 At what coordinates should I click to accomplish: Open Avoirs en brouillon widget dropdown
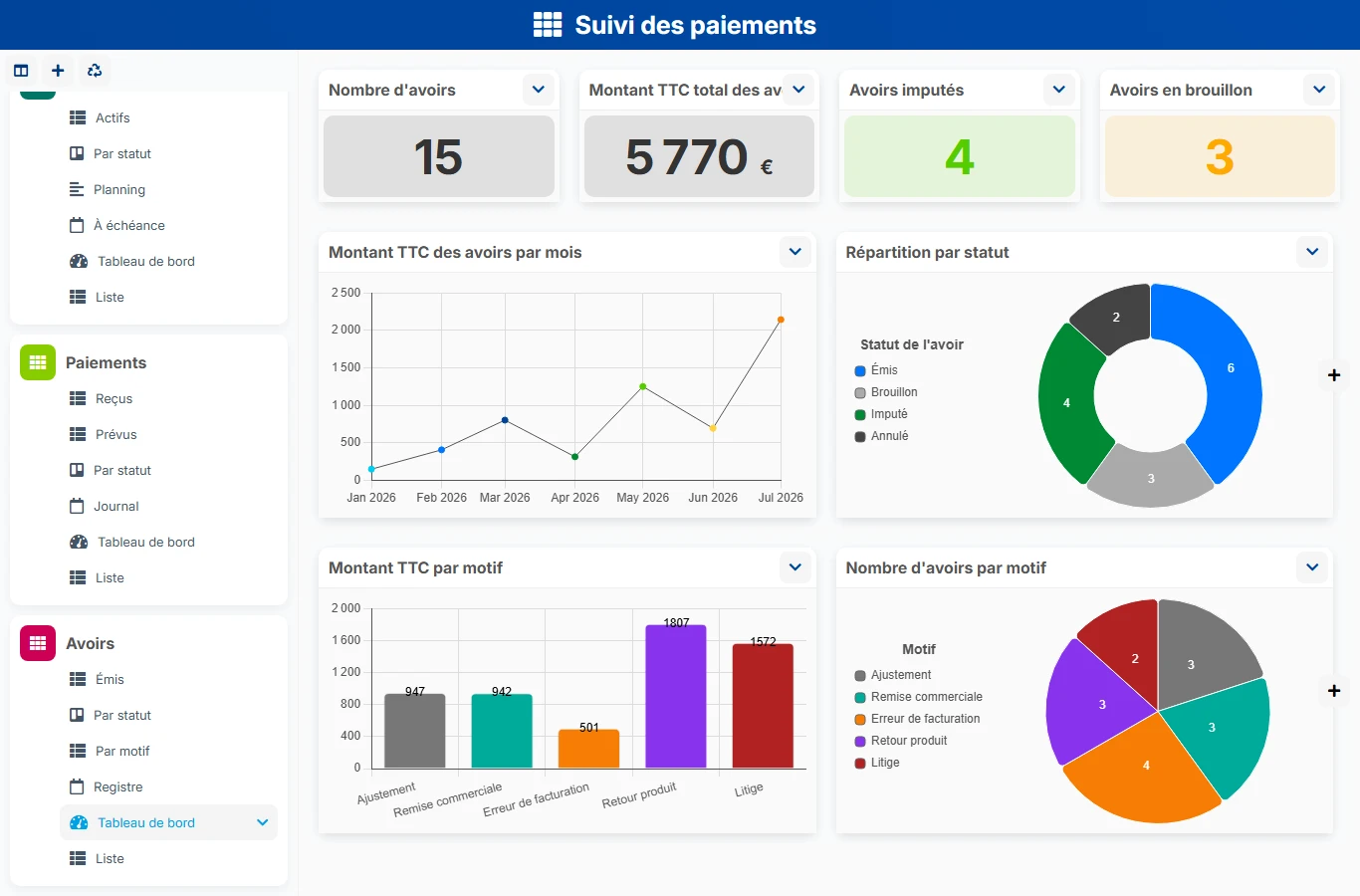tap(1319, 90)
